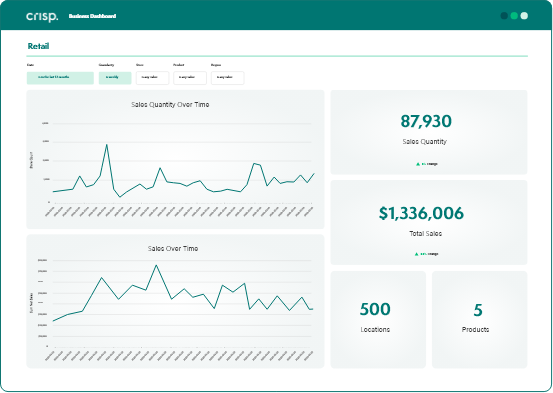Click the $1,336,006 total sales value
The image size is (553, 393).
pyautogui.click(x=421, y=213)
